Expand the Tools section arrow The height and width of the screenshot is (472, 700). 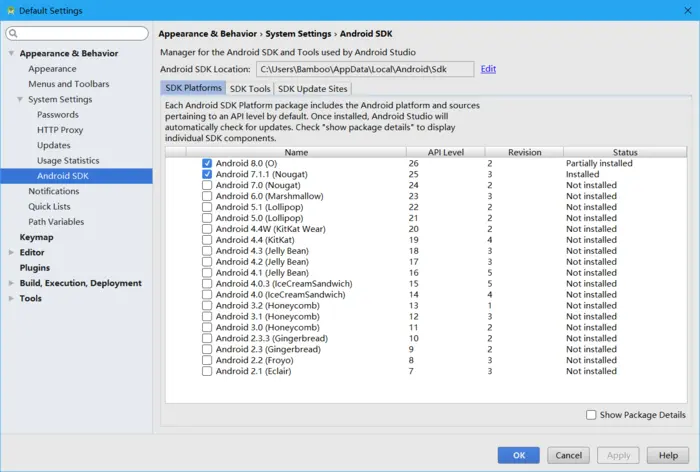[x=11, y=298]
